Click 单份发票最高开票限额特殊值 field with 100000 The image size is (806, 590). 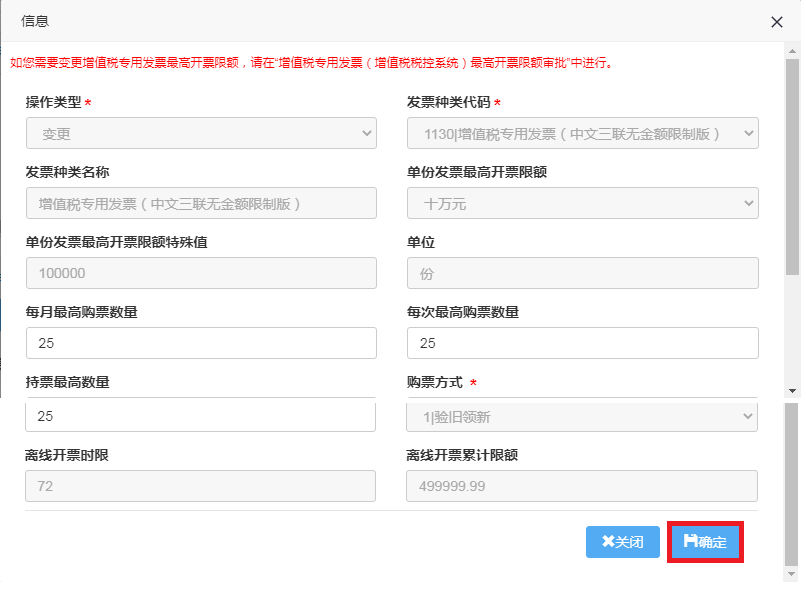pos(201,273)
